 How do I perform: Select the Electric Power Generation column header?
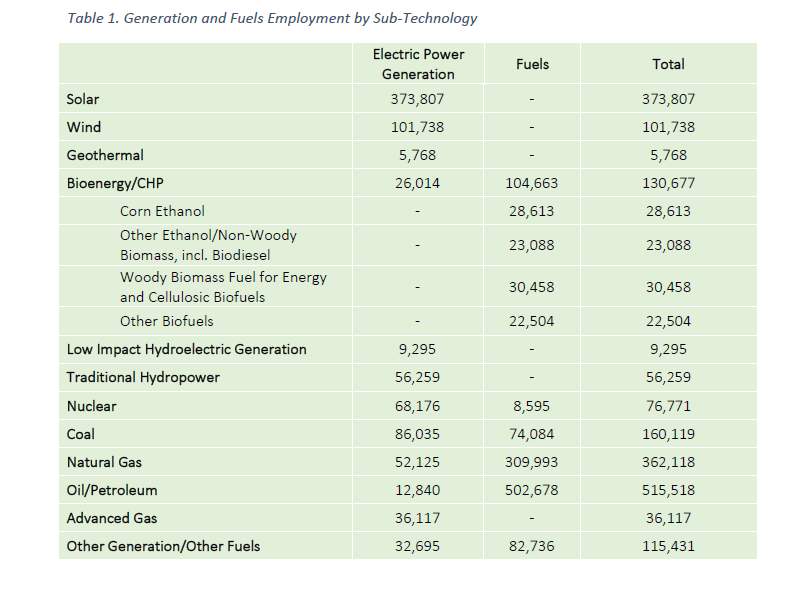[418, 64]
